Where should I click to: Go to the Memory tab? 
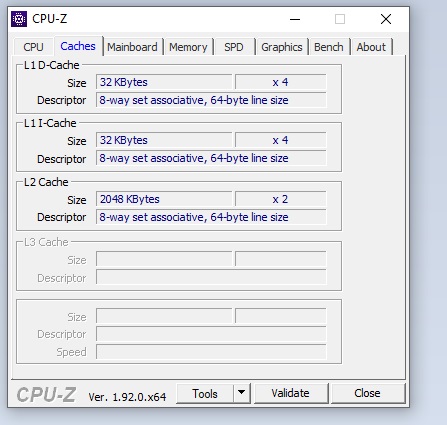pyautogui.click(x=188, y=47)
